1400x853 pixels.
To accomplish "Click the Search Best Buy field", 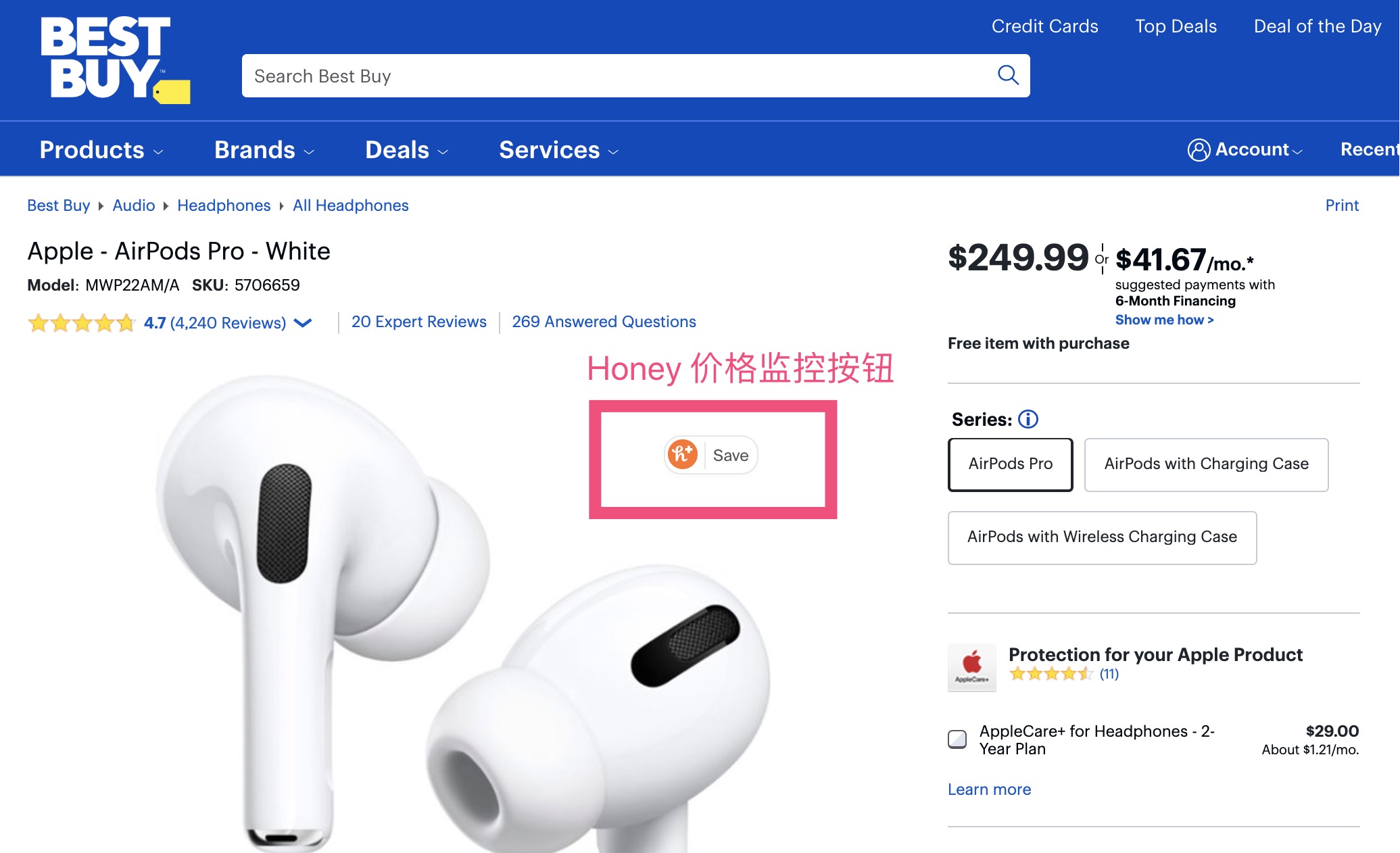I will [x=615, y=76].
